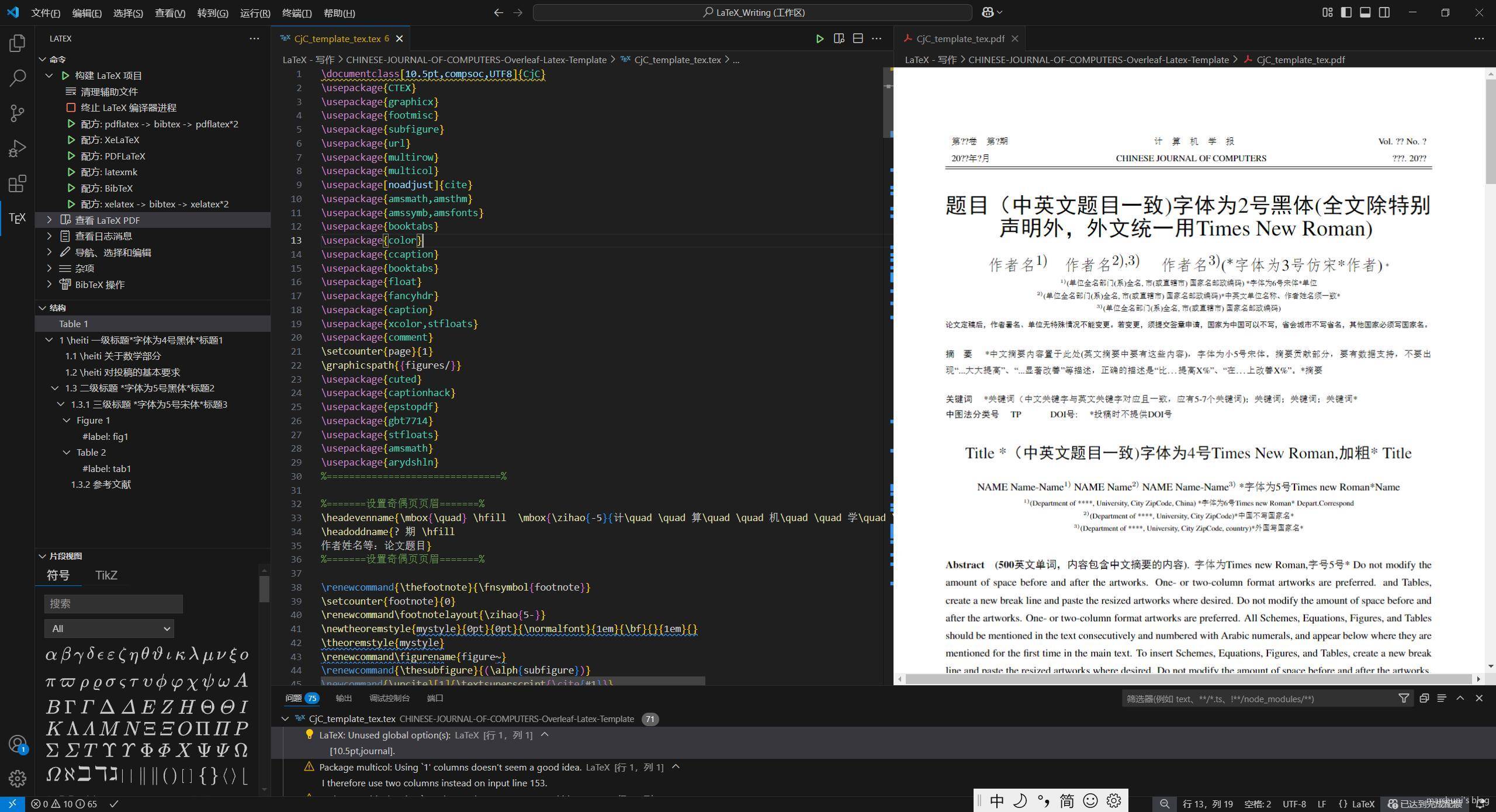
Task: Expand the BibTeX 操作 node
Action: coord(50,284)
